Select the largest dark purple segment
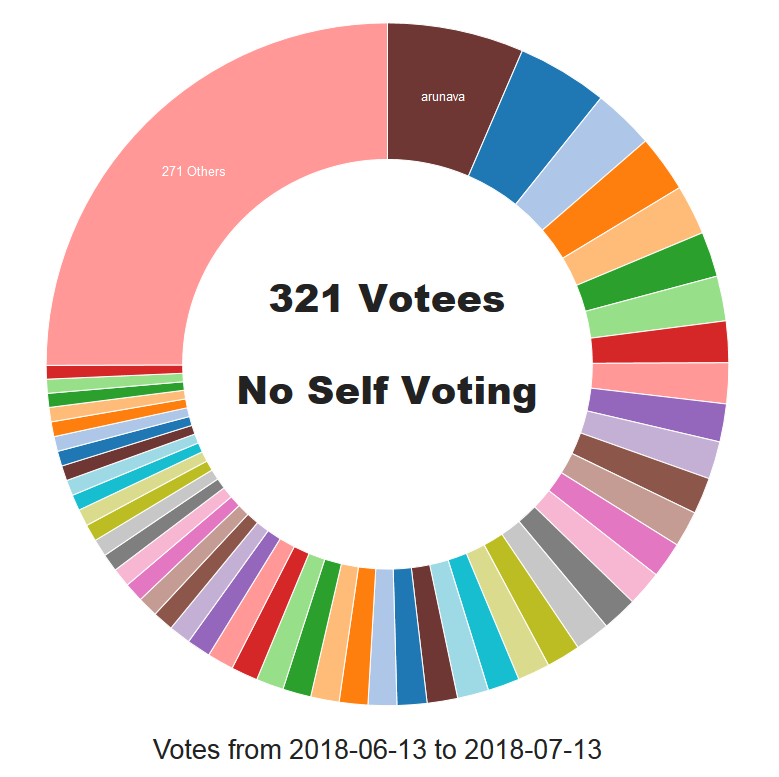 tap(657, 415)
